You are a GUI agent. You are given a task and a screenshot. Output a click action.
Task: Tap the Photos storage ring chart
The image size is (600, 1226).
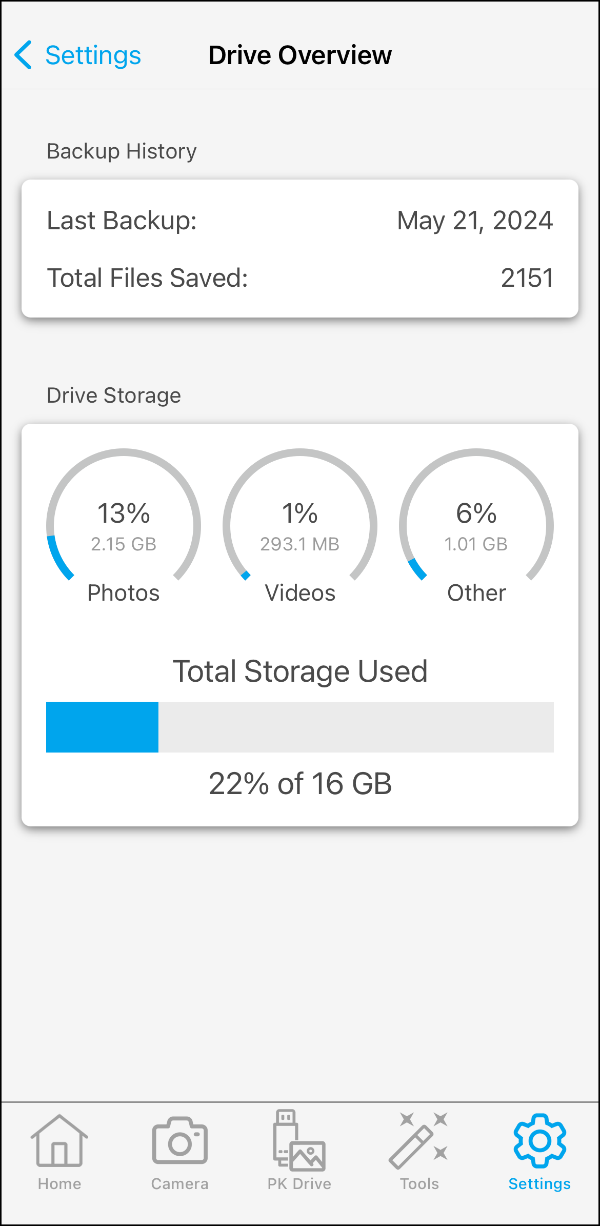(123, 520)
